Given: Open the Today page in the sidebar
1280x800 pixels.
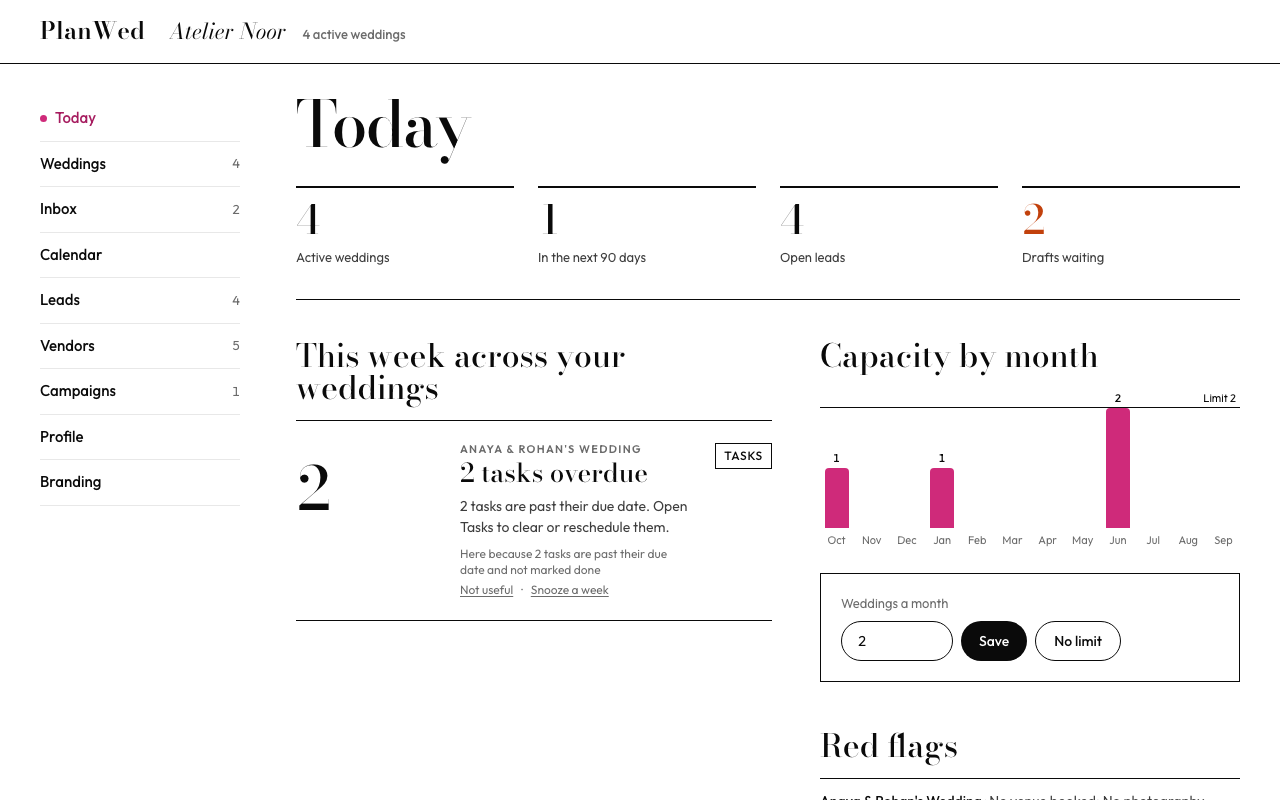Looking at the screenshot, I should [140, 118].
